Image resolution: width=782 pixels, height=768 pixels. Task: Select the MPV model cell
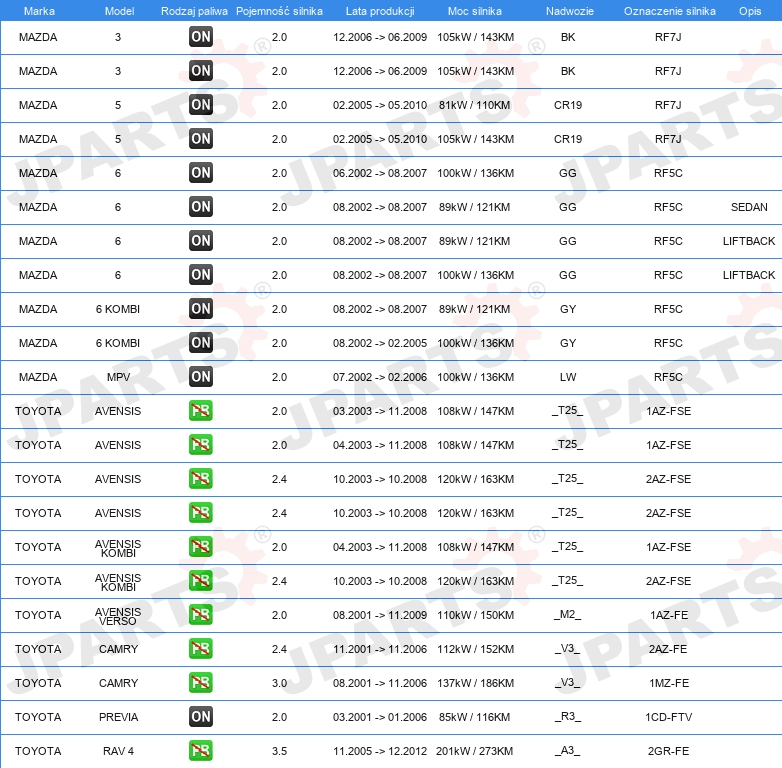[x=118, y=377]
